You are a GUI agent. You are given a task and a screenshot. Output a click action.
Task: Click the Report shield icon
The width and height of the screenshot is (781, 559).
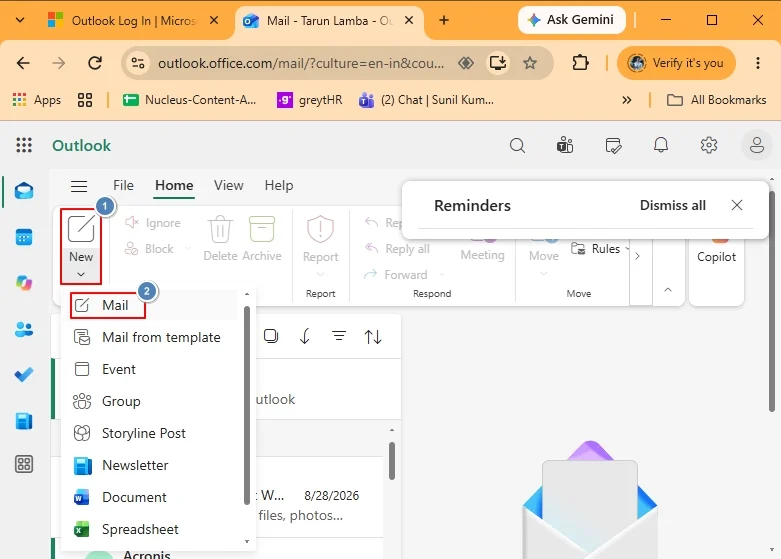click(x=320, y=229)
